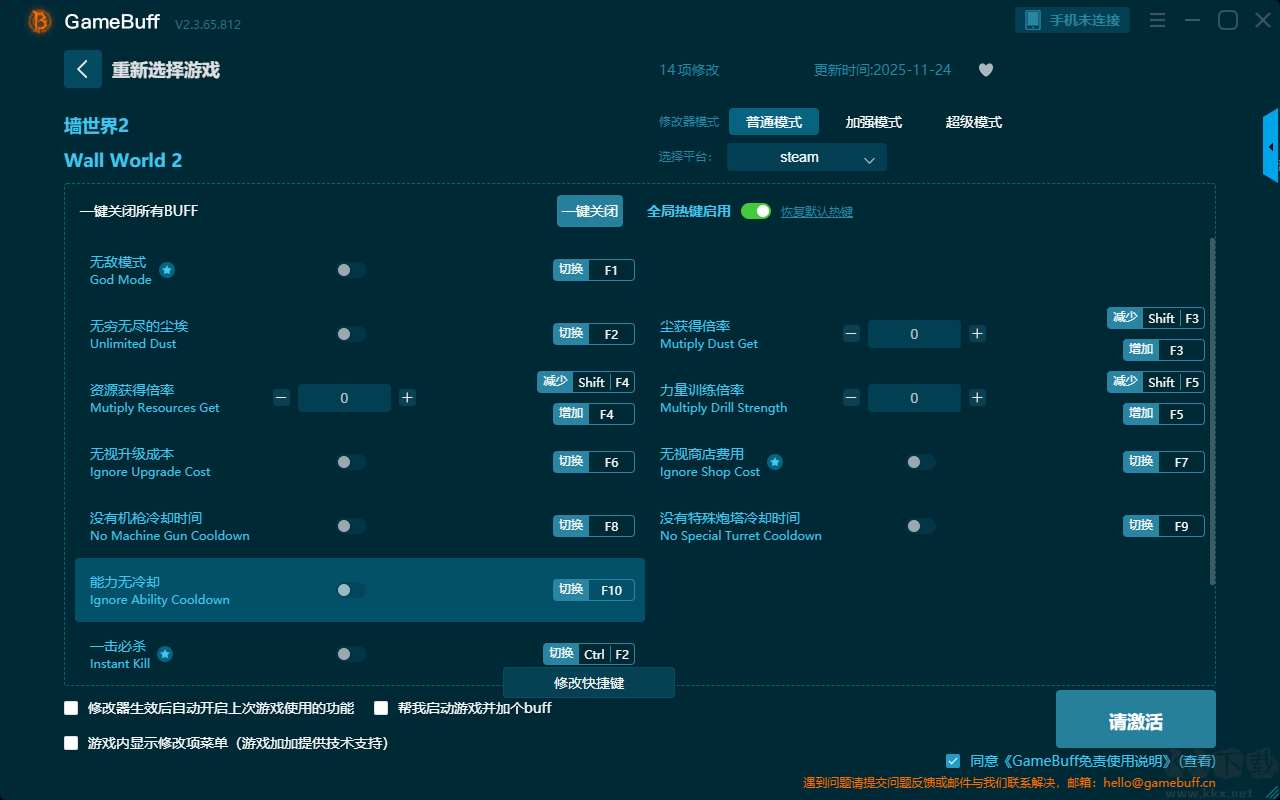Expand the blue side panel arrow

[x=1271, y=146]
